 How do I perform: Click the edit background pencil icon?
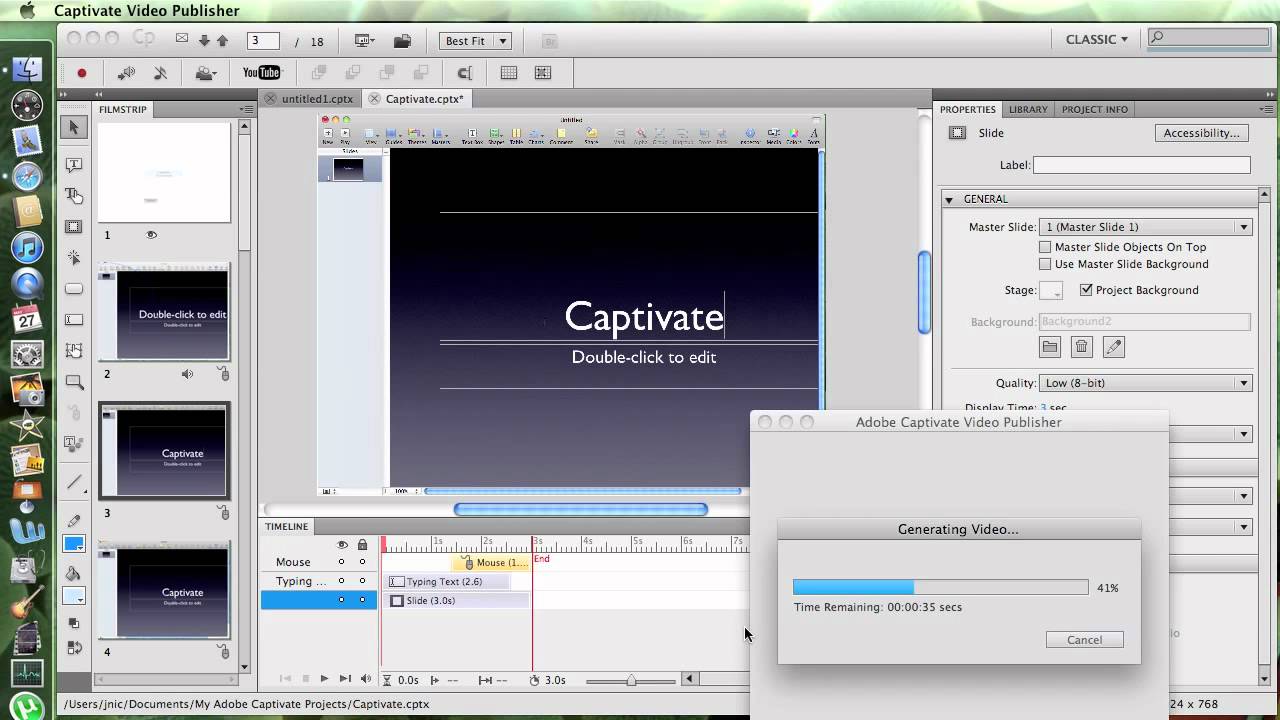coord(1113,347)
